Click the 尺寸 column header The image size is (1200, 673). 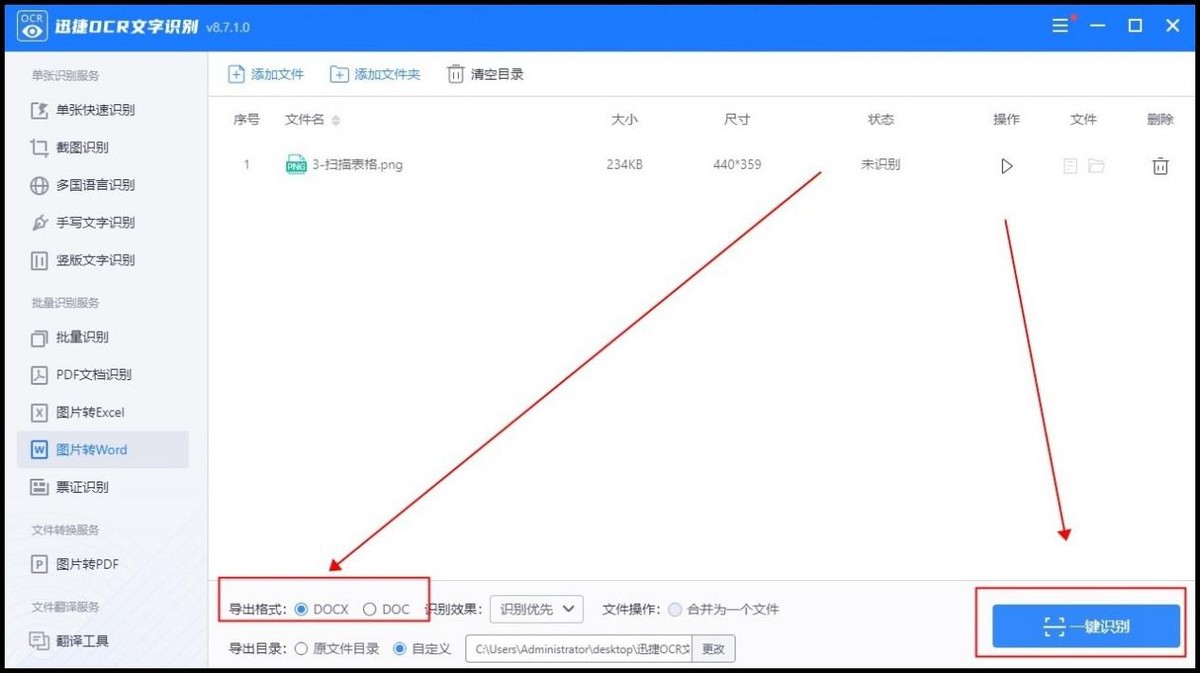pyautogui.click(x=737, y=119)
